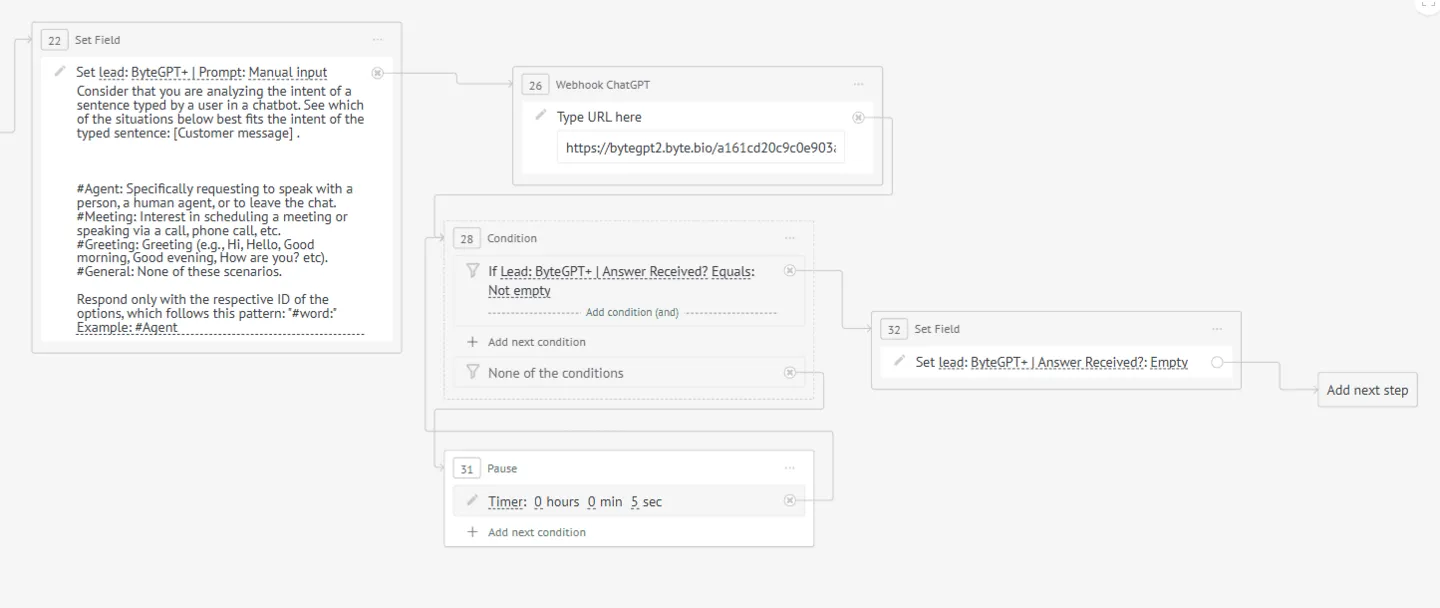Click the '0 min' value in the Timer
Screen dimensions: 1440x608
click(x=605, y=502)
